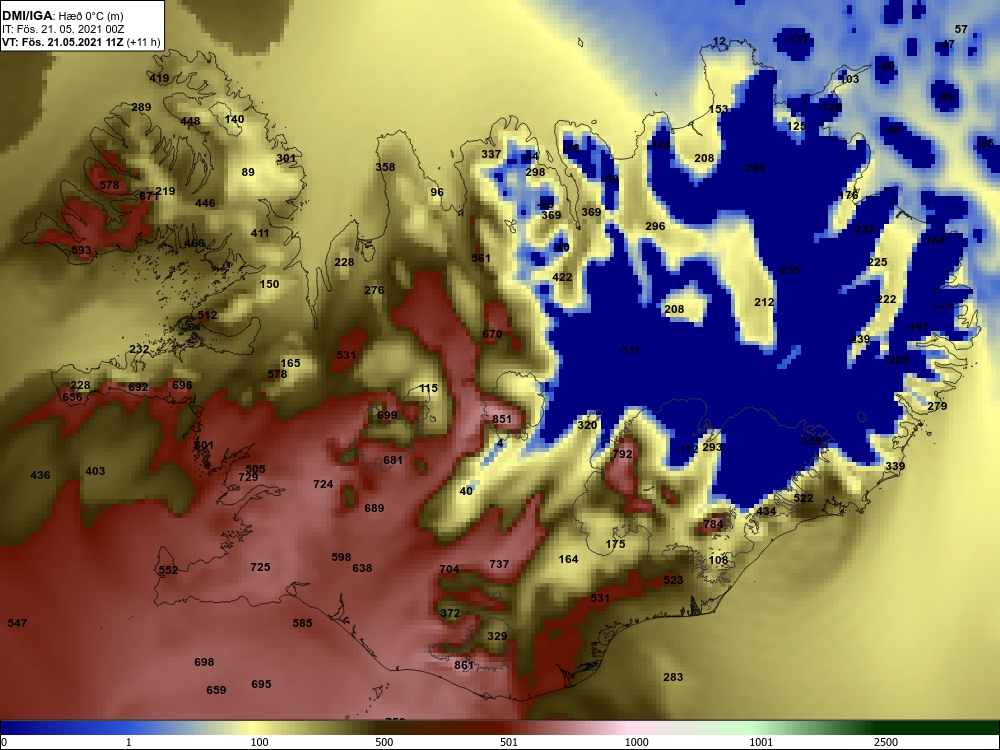The width and height of the screenshot is (1000, 750).
Task: Click the '1001' label on the legend
Action: (761, 742)
